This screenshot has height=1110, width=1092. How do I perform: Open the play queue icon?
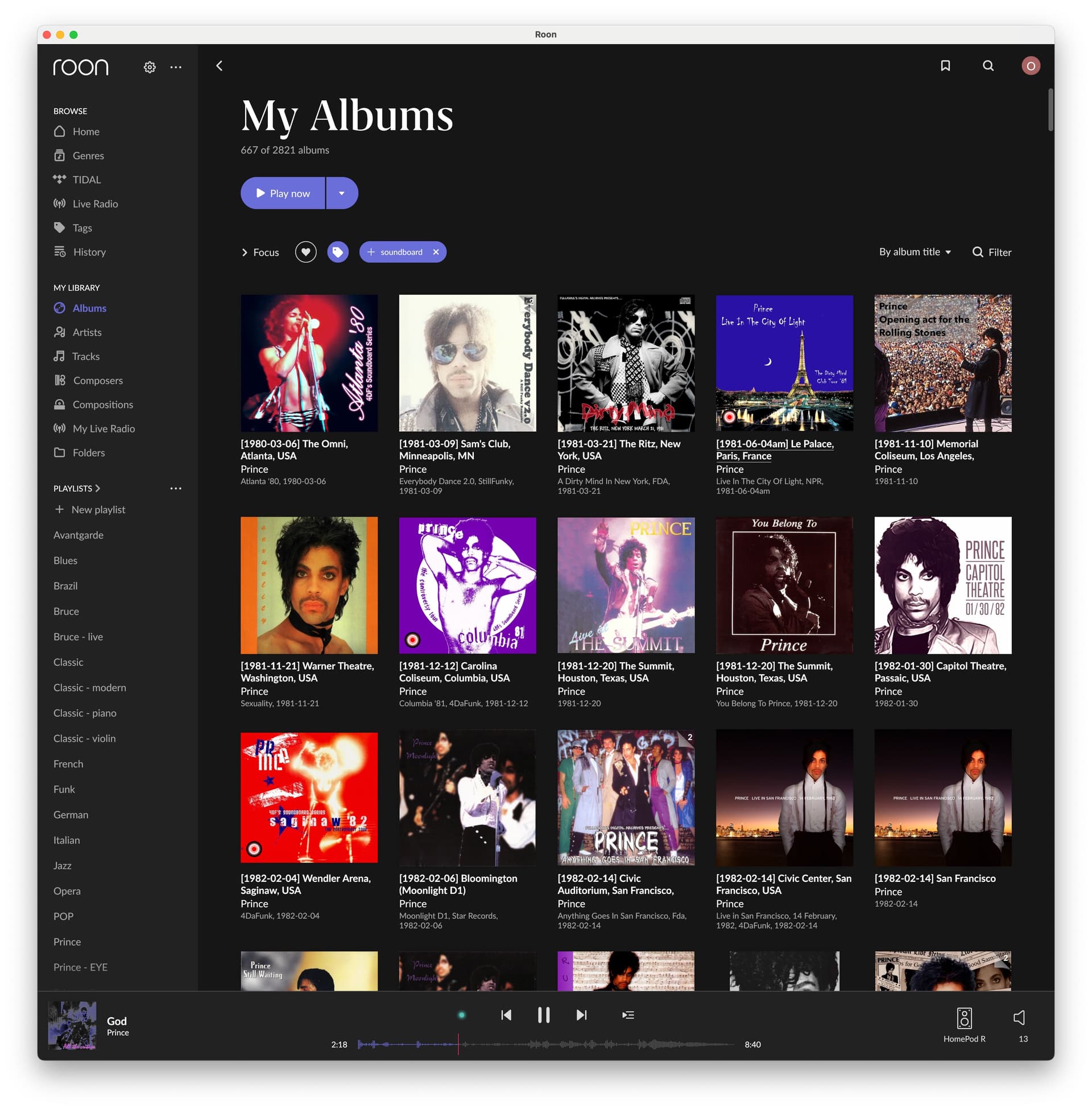(628, 1015)
